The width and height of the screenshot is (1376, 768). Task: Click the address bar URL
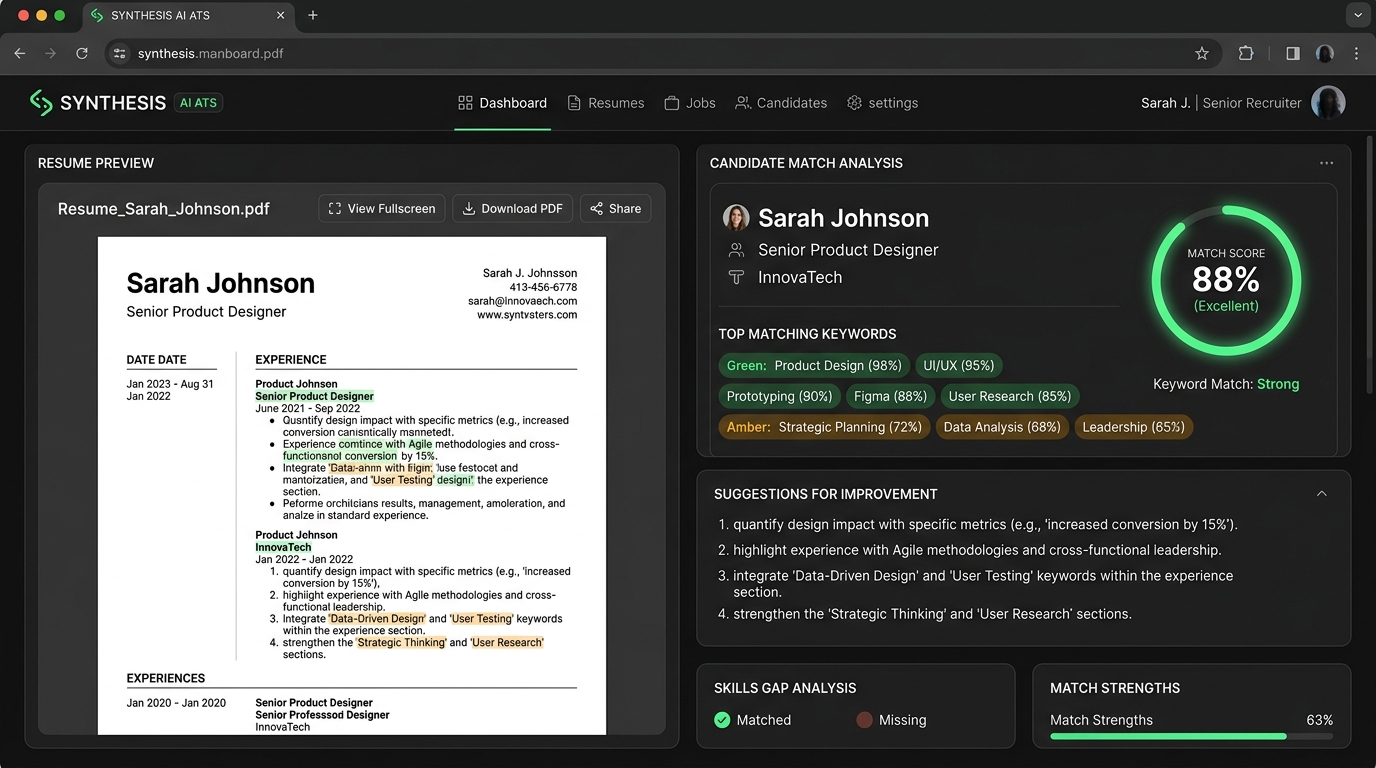click(211, 54)
